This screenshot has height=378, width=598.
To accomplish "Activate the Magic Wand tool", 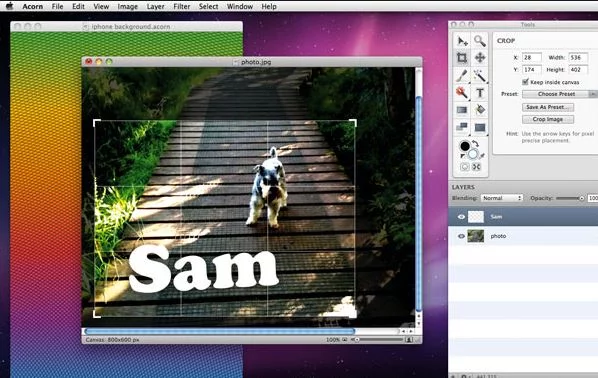I will pyautogui.click(x=480, y=76).
